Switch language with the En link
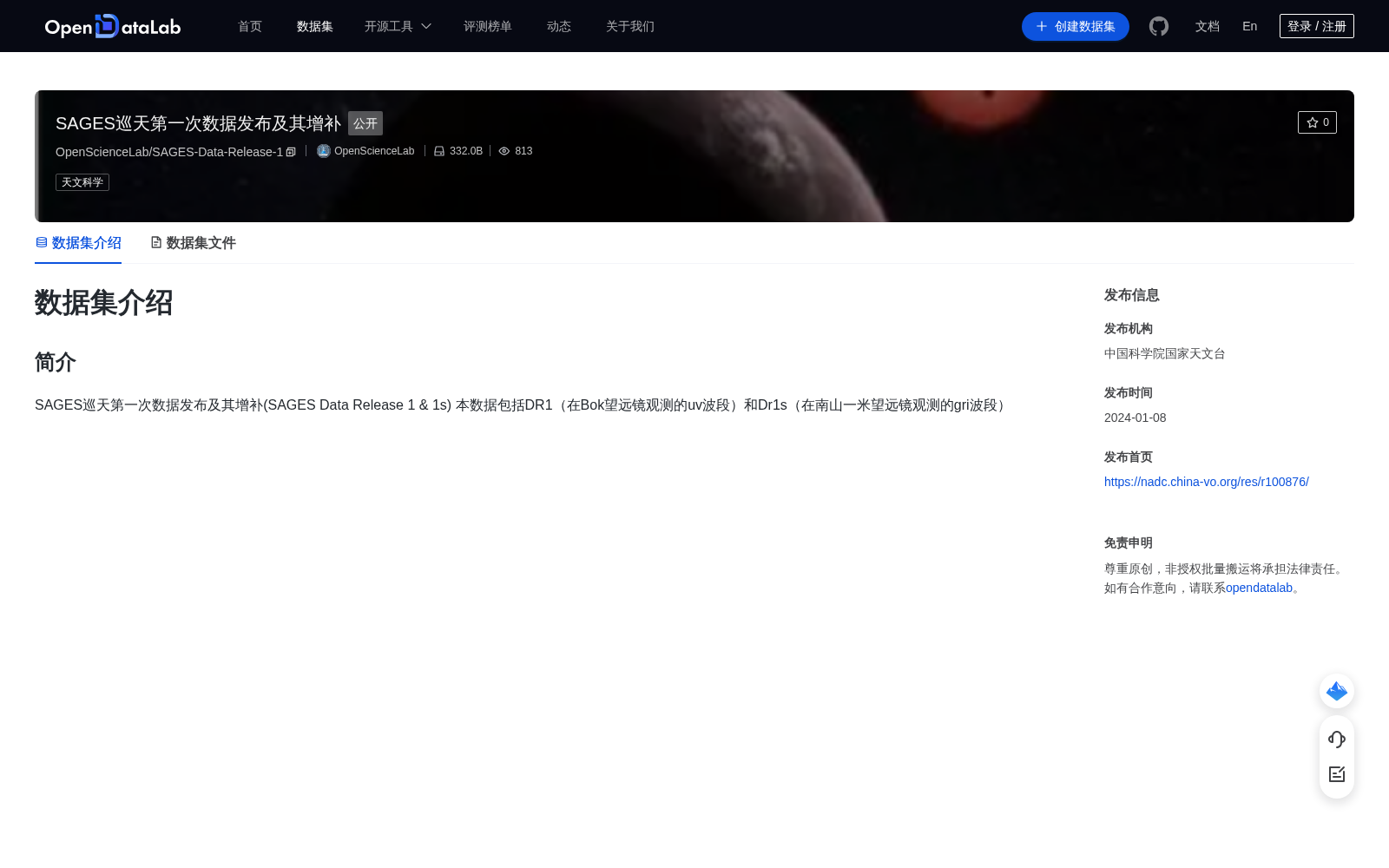This screenshot has height=868, width=1389. [x=1250, y=26]
